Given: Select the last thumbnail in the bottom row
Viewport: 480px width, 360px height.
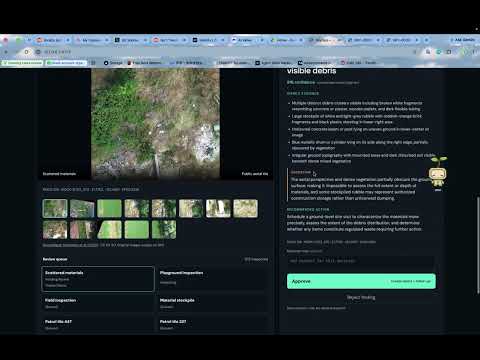Looking at the screenshot, I should [164, 230].
